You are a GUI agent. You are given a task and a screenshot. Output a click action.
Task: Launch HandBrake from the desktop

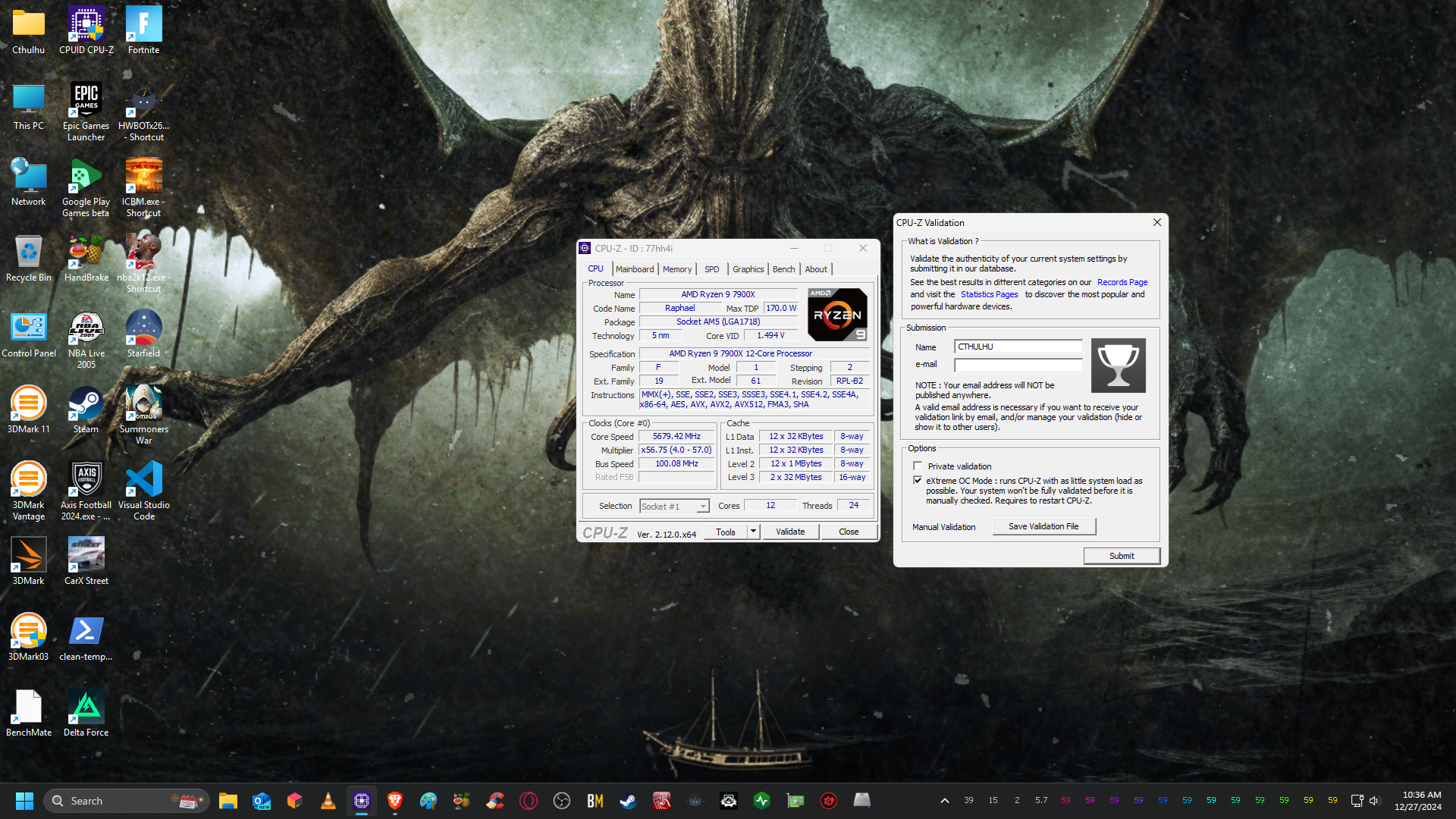86,259
